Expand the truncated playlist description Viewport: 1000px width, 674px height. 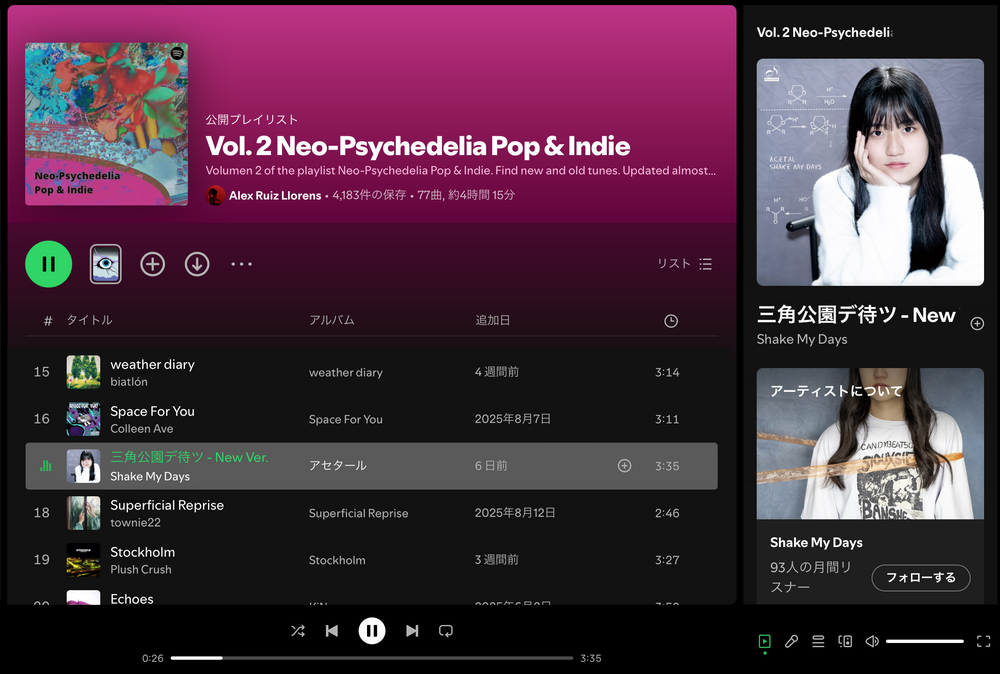click(x=460, y=171)
